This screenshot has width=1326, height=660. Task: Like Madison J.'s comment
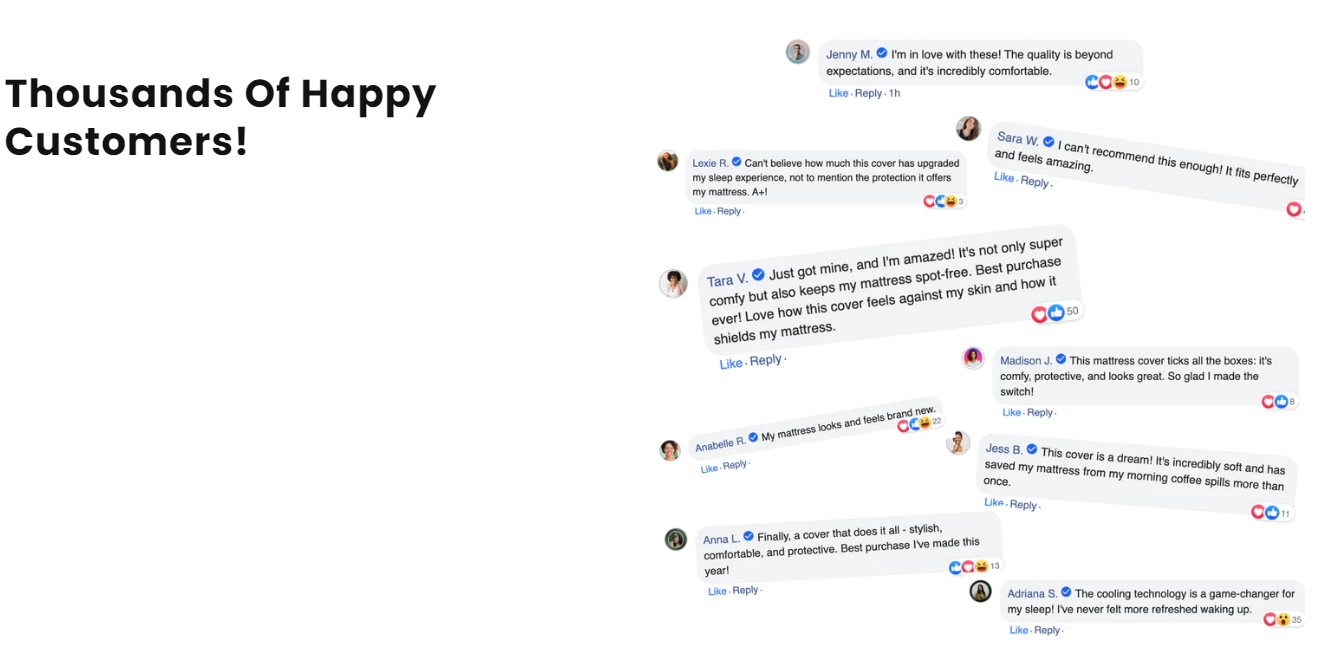[x=1011, y=412]
